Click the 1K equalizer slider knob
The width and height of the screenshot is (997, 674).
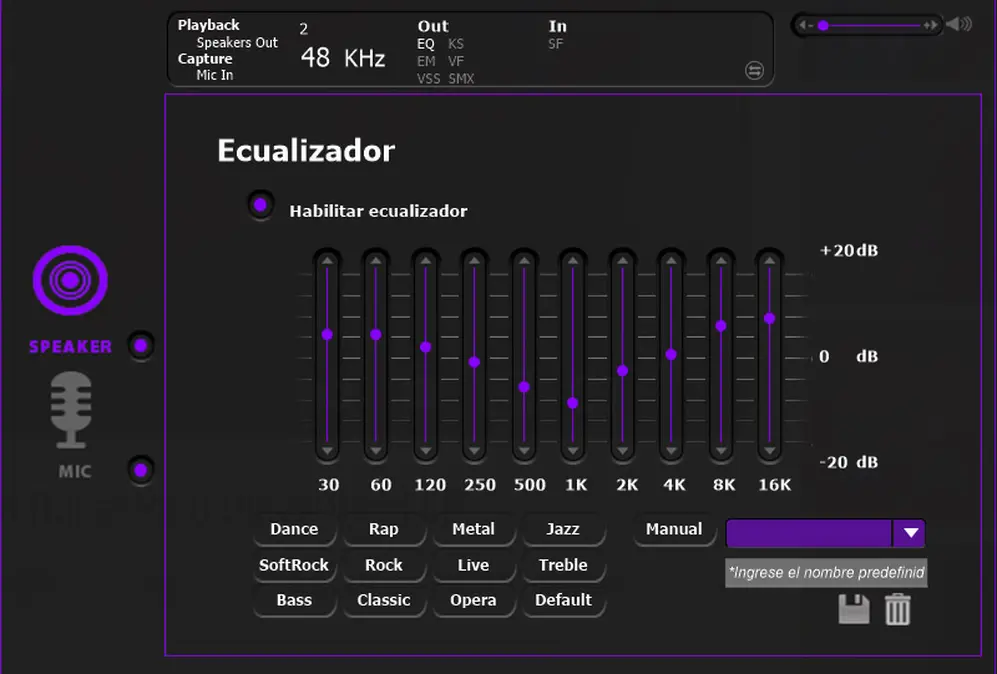click(573, 403)
